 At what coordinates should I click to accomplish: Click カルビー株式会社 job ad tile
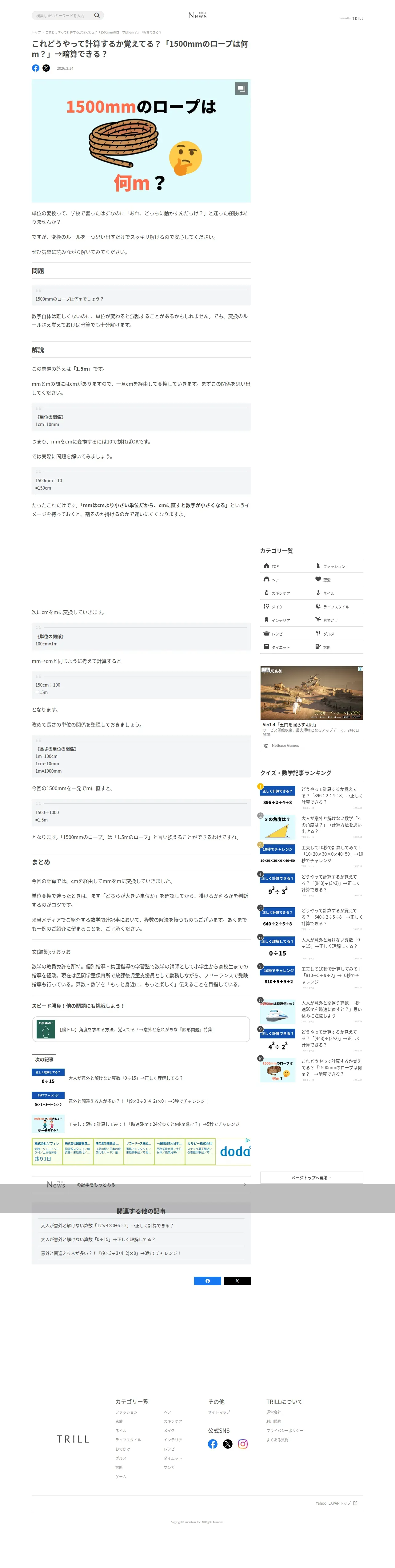(200, 1152)
